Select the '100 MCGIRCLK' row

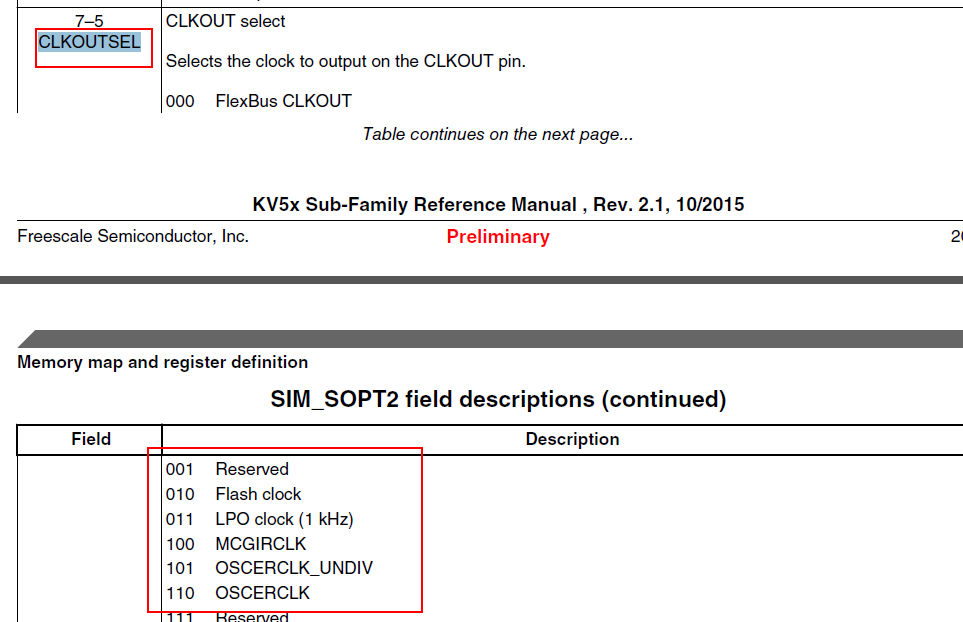(236, 544)
